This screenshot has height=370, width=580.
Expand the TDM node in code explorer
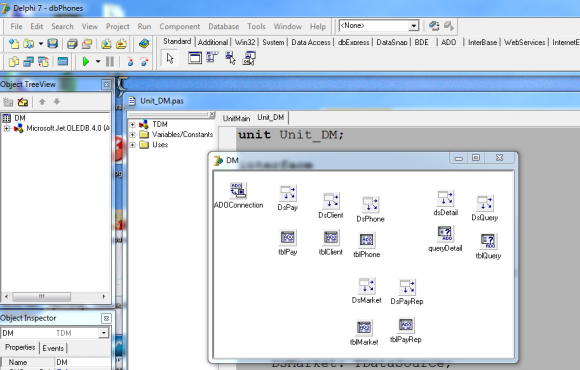pyautogui.click(x=132, y=124)
